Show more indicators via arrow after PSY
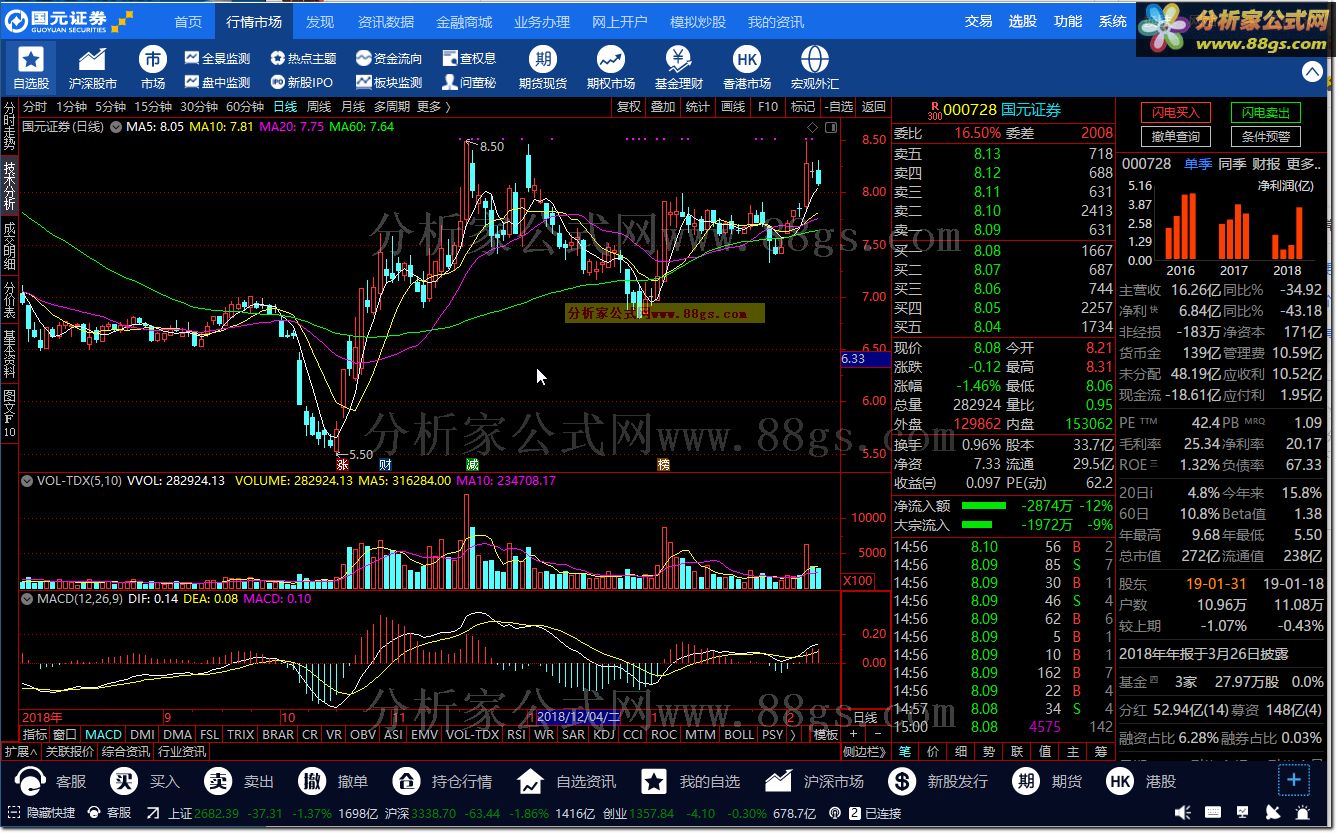Viewport: 1338px width, 833px height. point(793,734)
